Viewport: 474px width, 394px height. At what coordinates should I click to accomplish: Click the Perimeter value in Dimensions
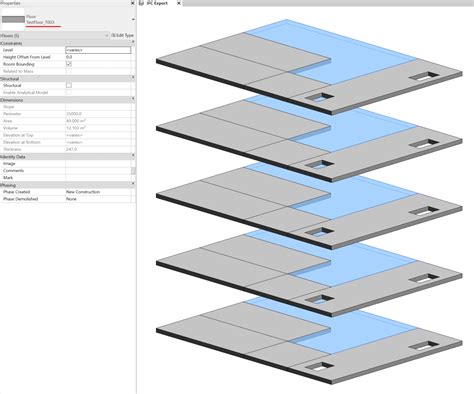(x=74, y=114)
